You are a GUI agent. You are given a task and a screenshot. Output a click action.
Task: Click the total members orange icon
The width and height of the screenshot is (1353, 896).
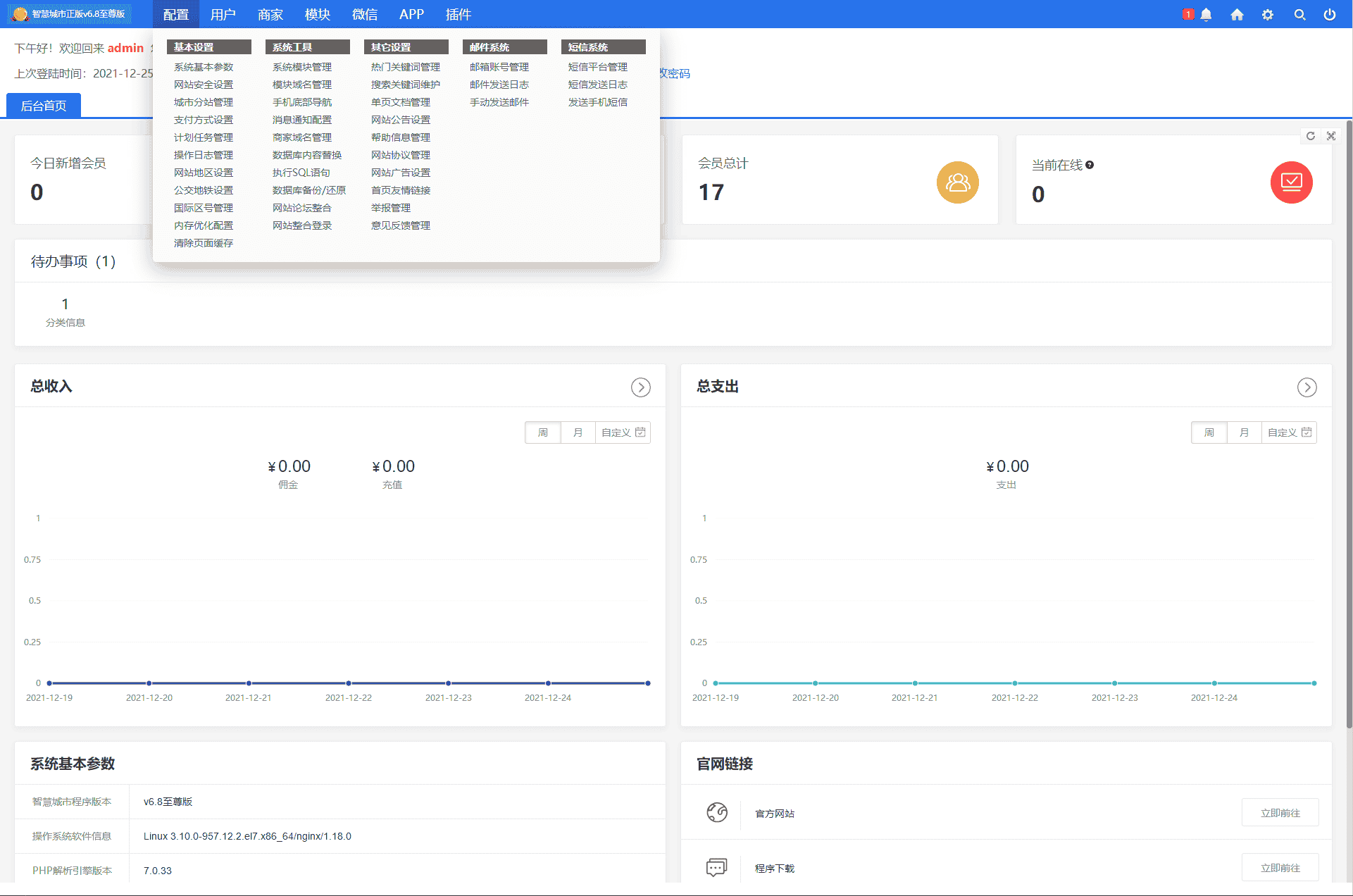957,182
